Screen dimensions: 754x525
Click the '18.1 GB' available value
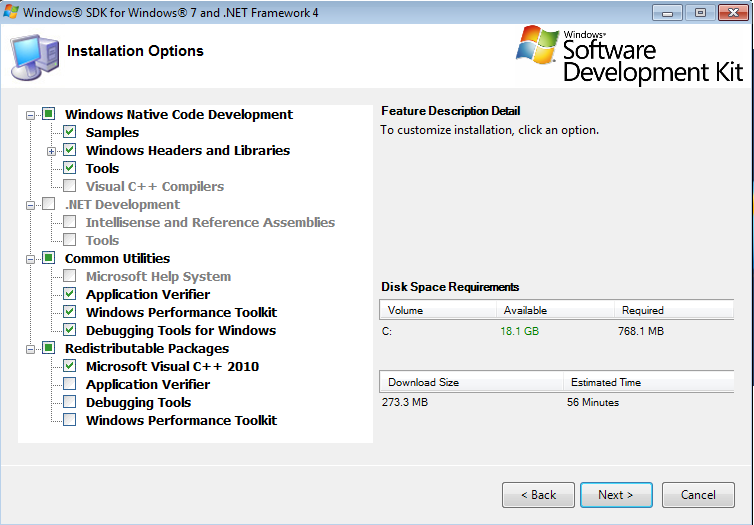pyautogui.click(x=519, y=331)
